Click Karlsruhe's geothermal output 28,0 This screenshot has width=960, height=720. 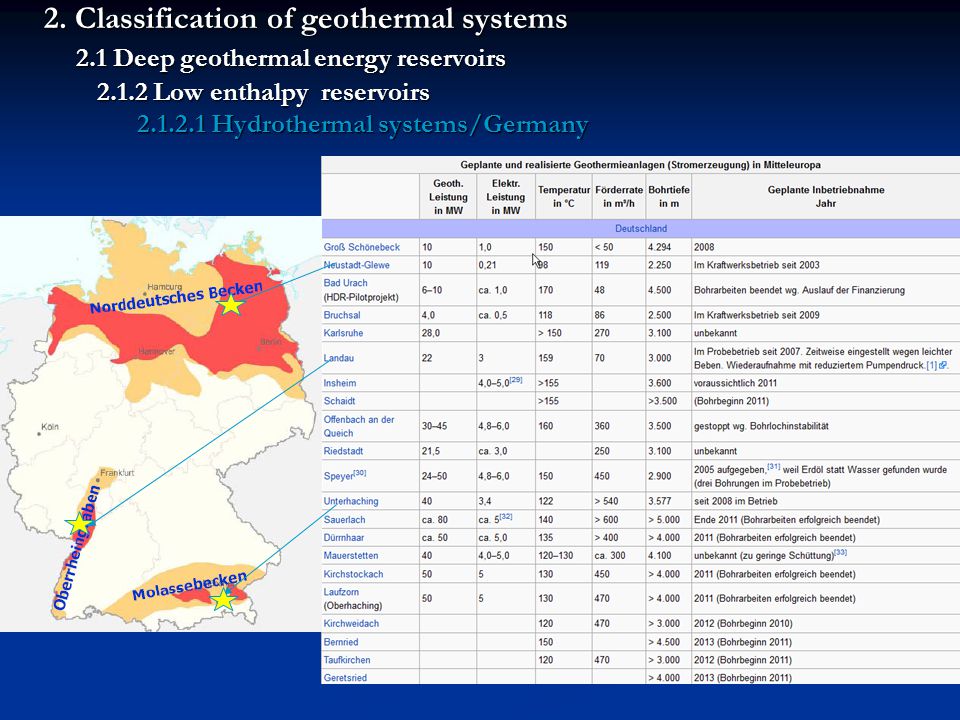(430, 333)
